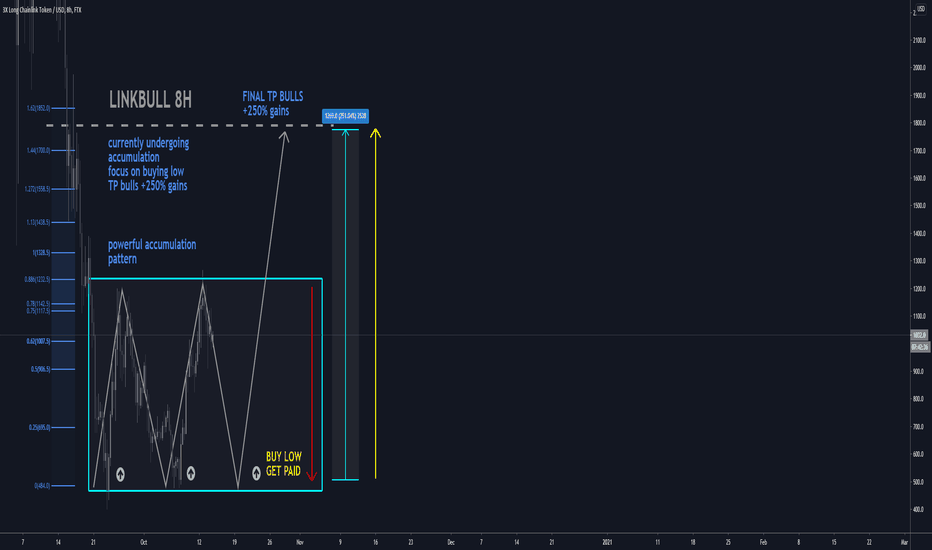
Task: Click the bar countdown label under current price
Action: tap(920, 347)
